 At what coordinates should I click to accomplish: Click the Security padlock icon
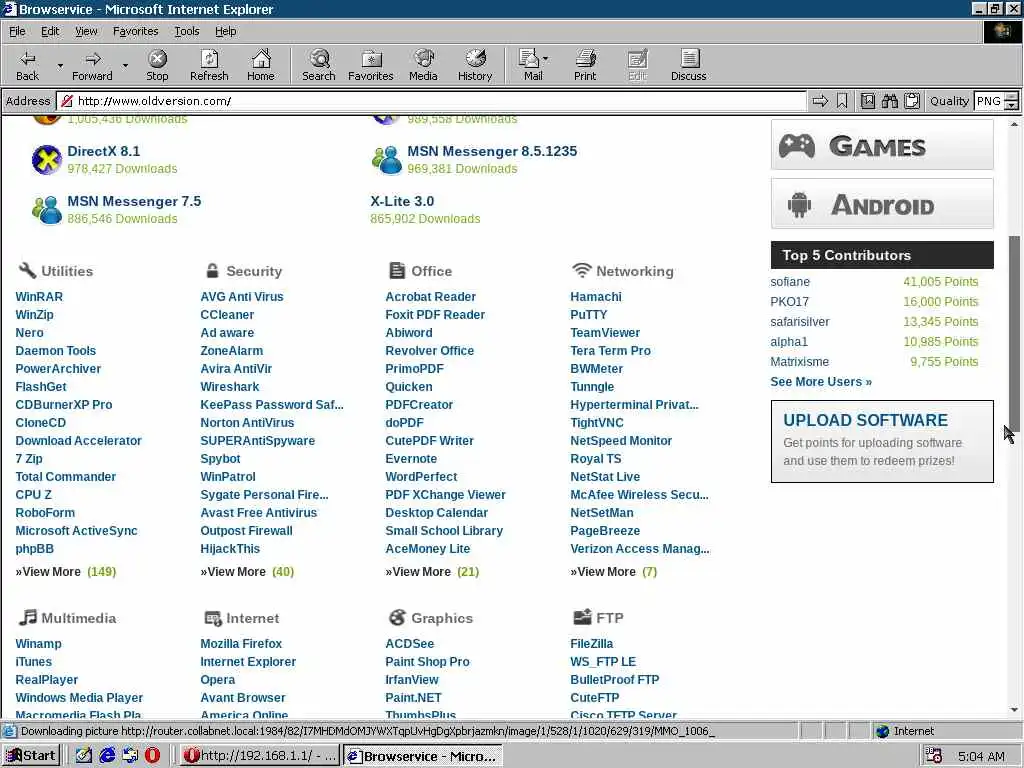coord(212,270)
